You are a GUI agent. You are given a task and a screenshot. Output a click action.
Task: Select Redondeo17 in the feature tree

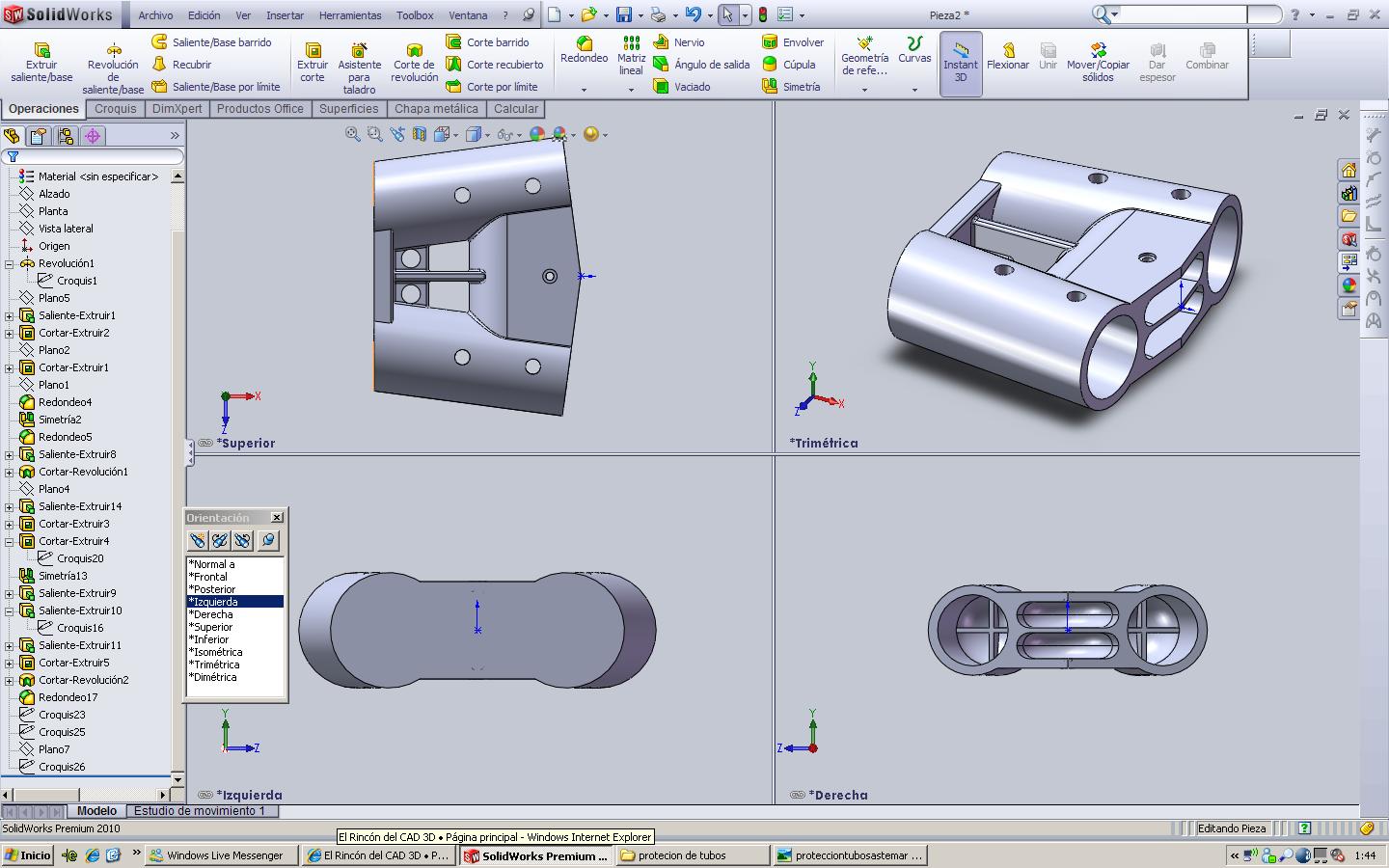pos(68,697)
